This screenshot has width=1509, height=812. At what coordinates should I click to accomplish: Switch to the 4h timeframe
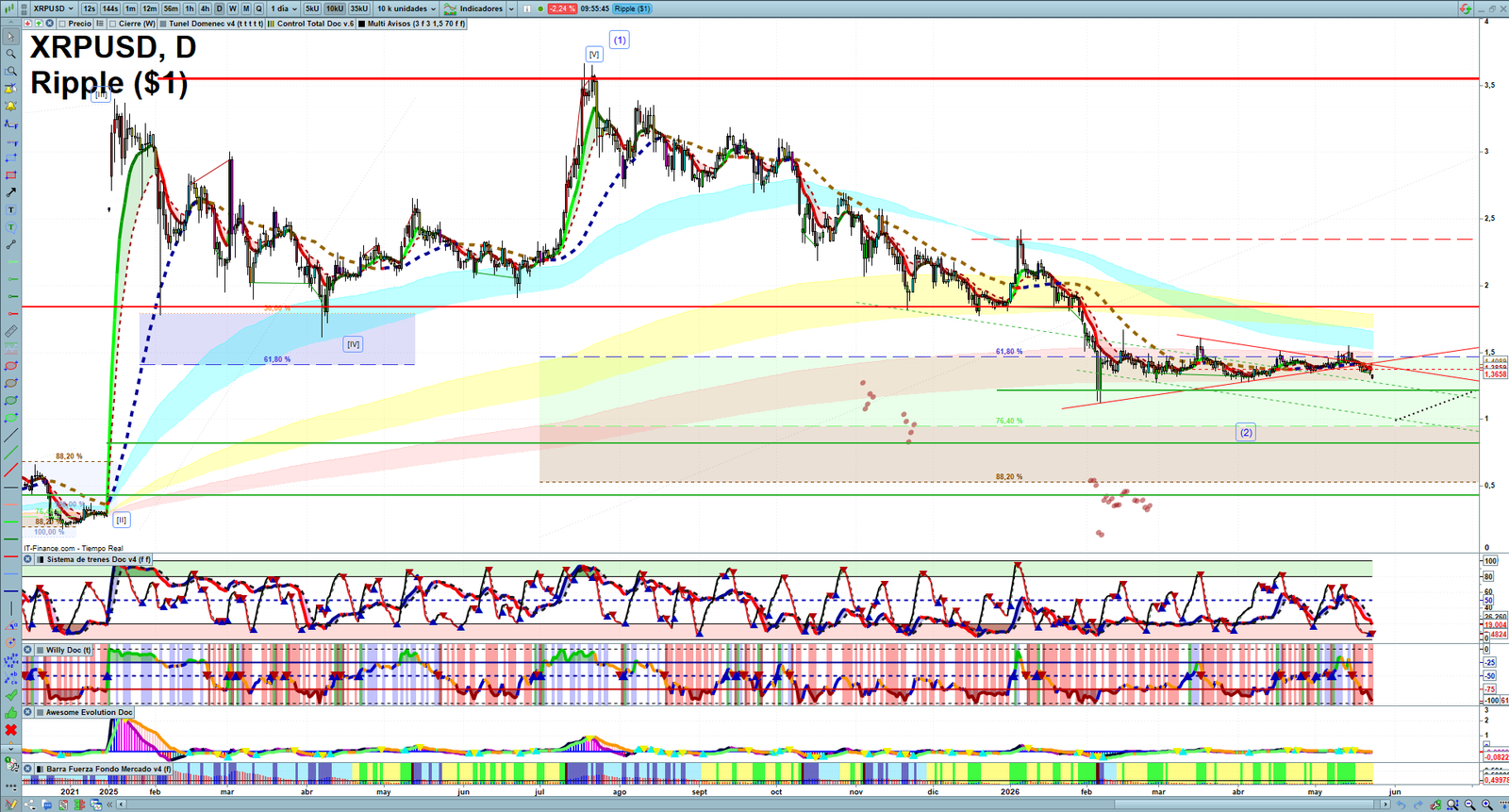coord(205,8)
